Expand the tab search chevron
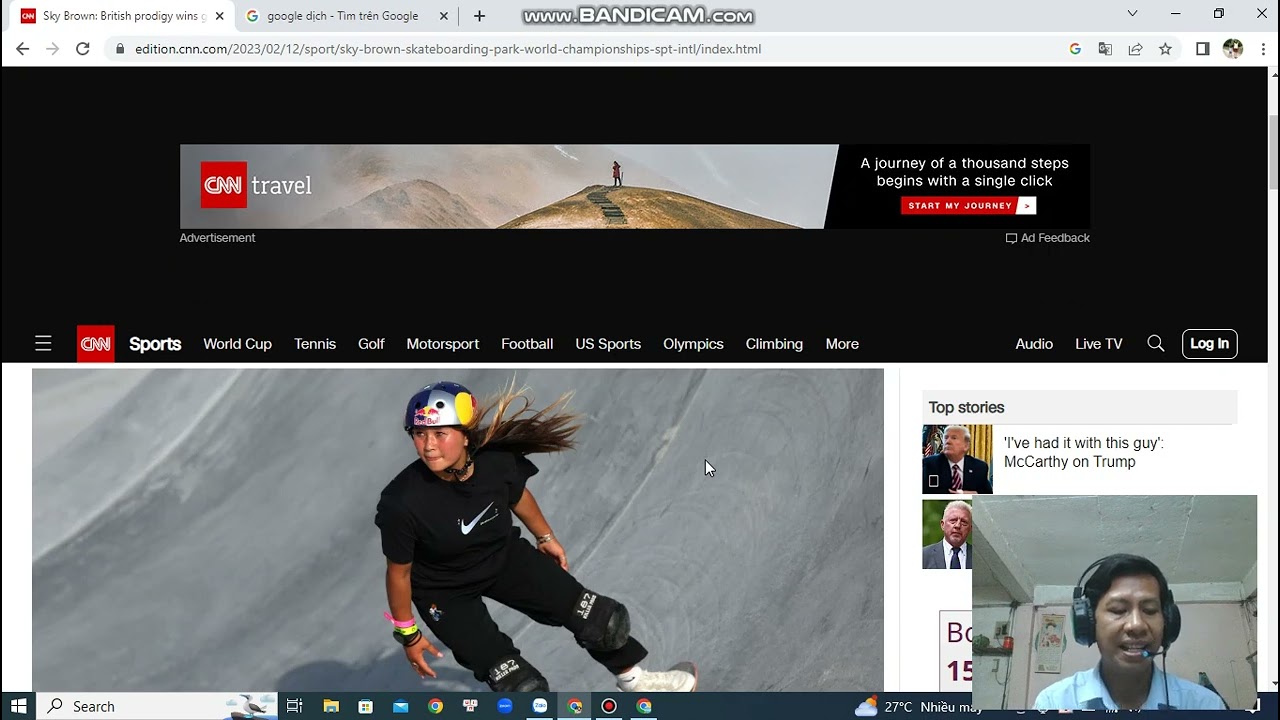Image resolution: width=1280 pixels, height=720 pixels. coord(1132,14)
